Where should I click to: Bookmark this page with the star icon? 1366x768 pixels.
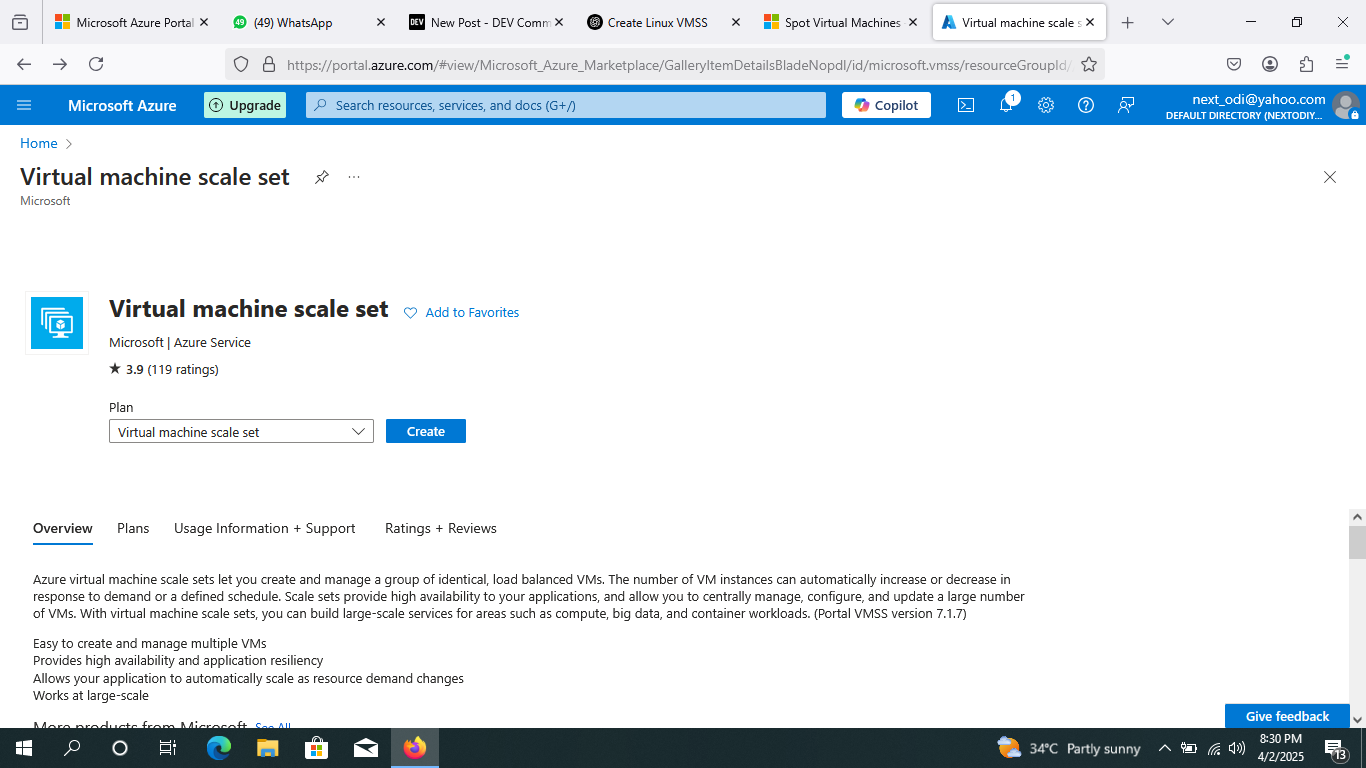coord(1089,64)
